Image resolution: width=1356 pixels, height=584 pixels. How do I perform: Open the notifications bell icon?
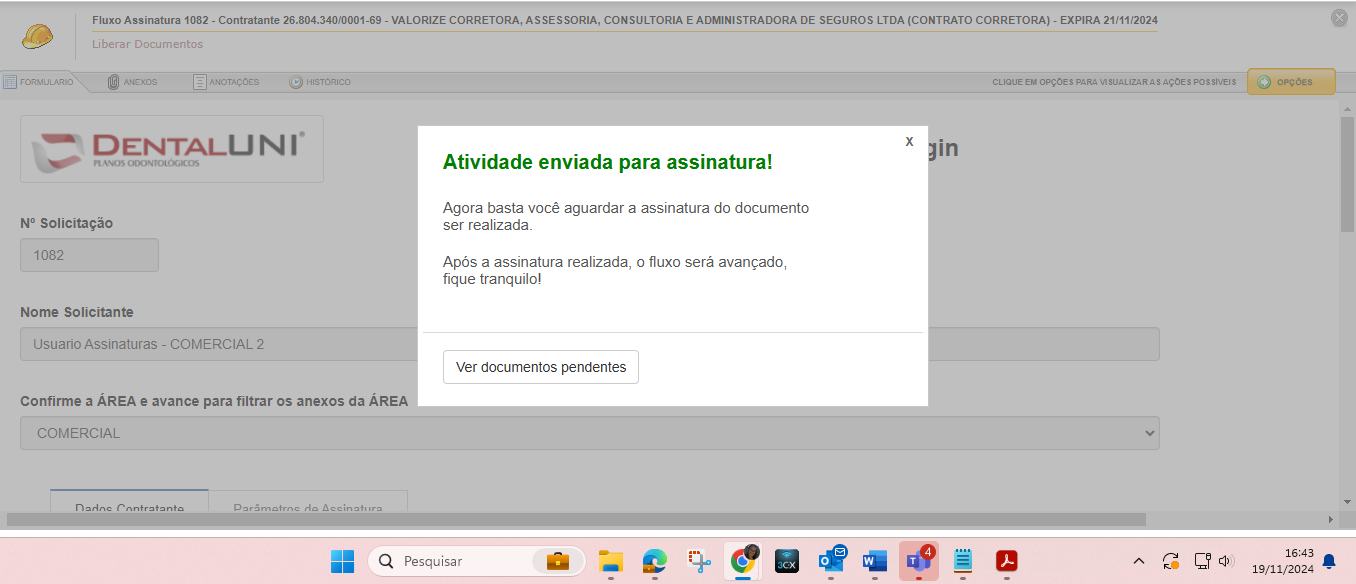tap(1329, 561)
